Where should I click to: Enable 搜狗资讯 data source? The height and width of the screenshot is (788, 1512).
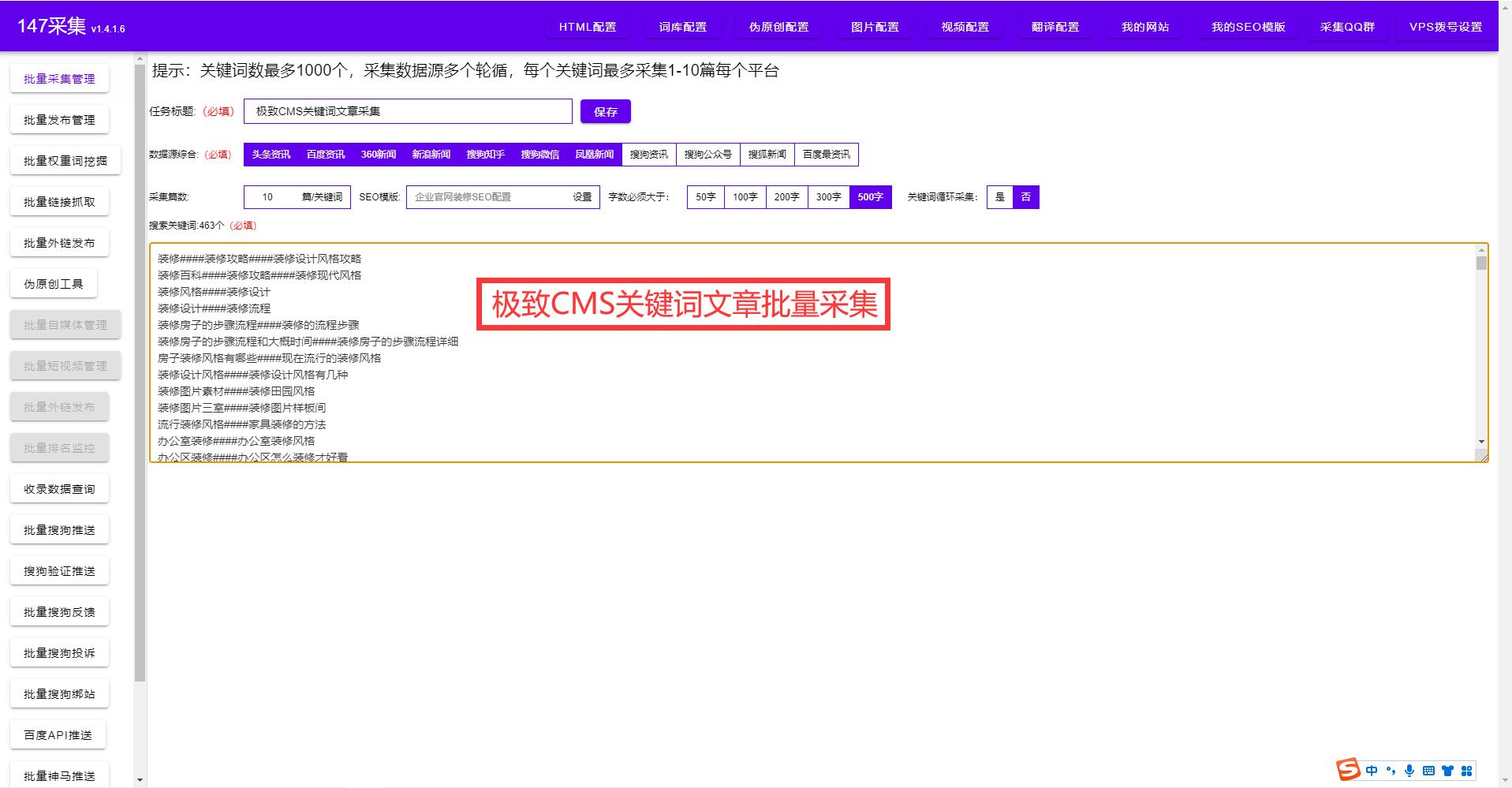click(x=649, y=155)
